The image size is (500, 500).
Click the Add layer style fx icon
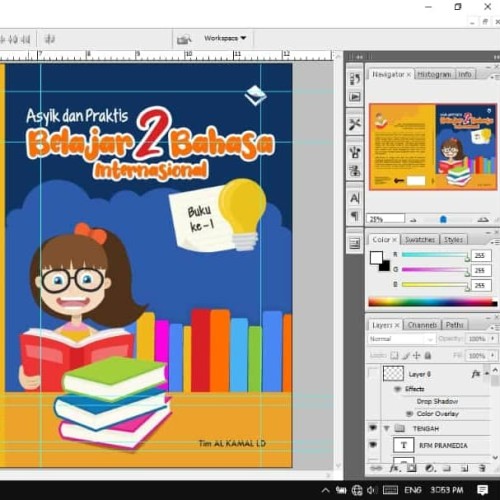pyautogui.click(x=394, y=468)
